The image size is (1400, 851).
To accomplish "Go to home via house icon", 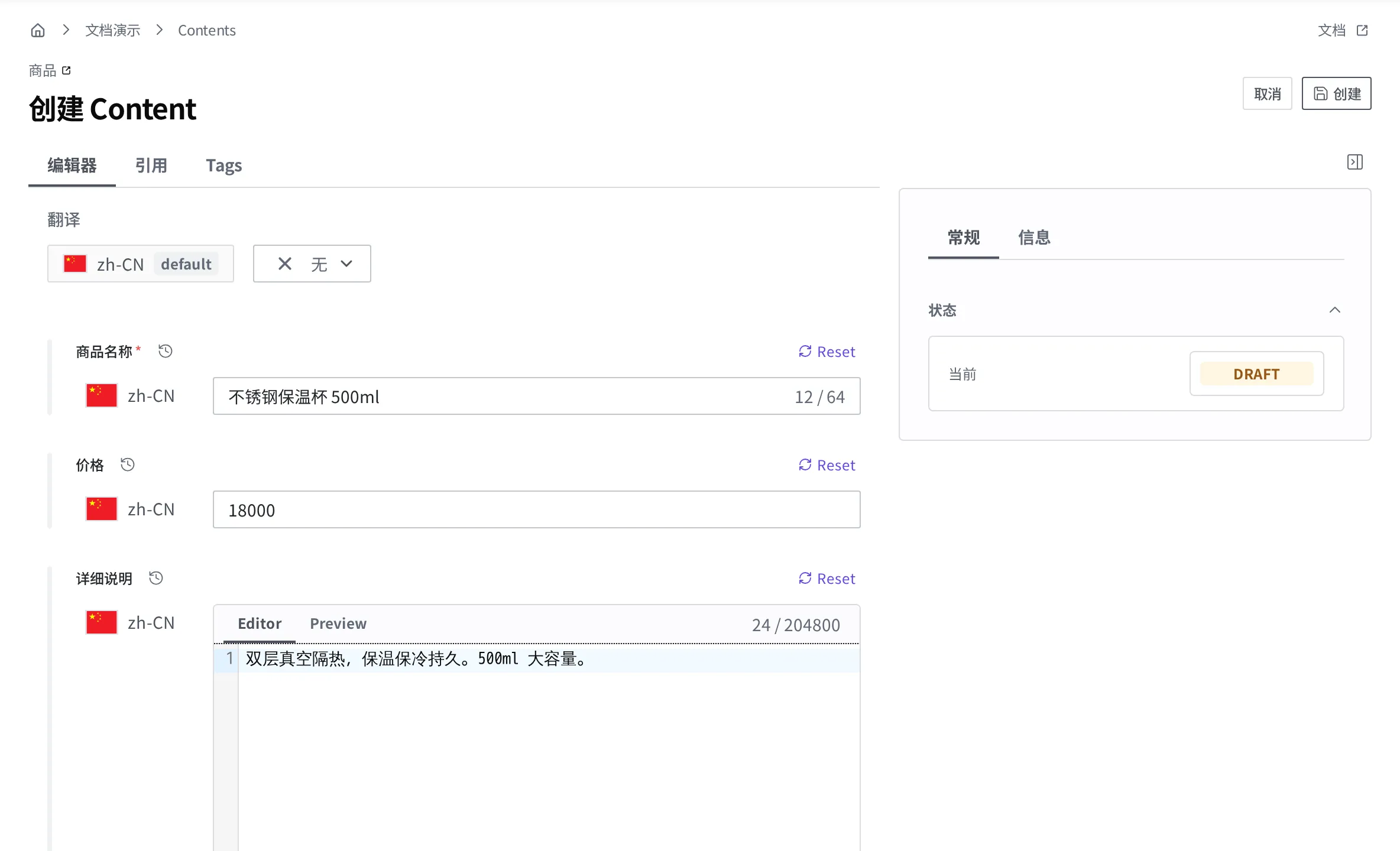I will (x=38, y=30).
